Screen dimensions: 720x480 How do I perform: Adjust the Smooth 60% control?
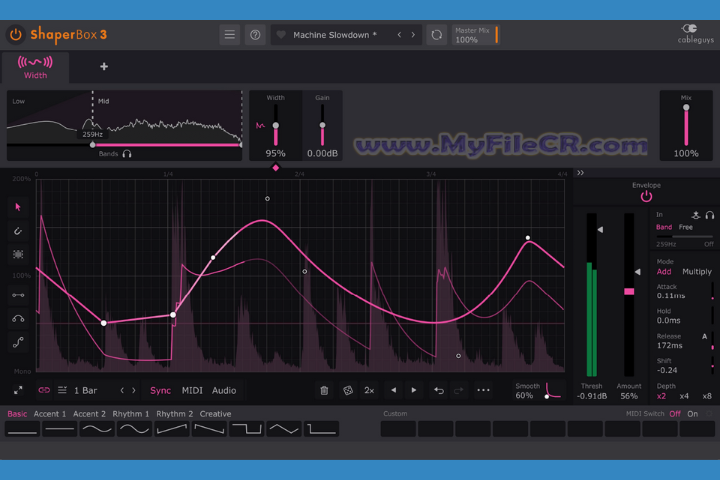(x=538, y=390)
